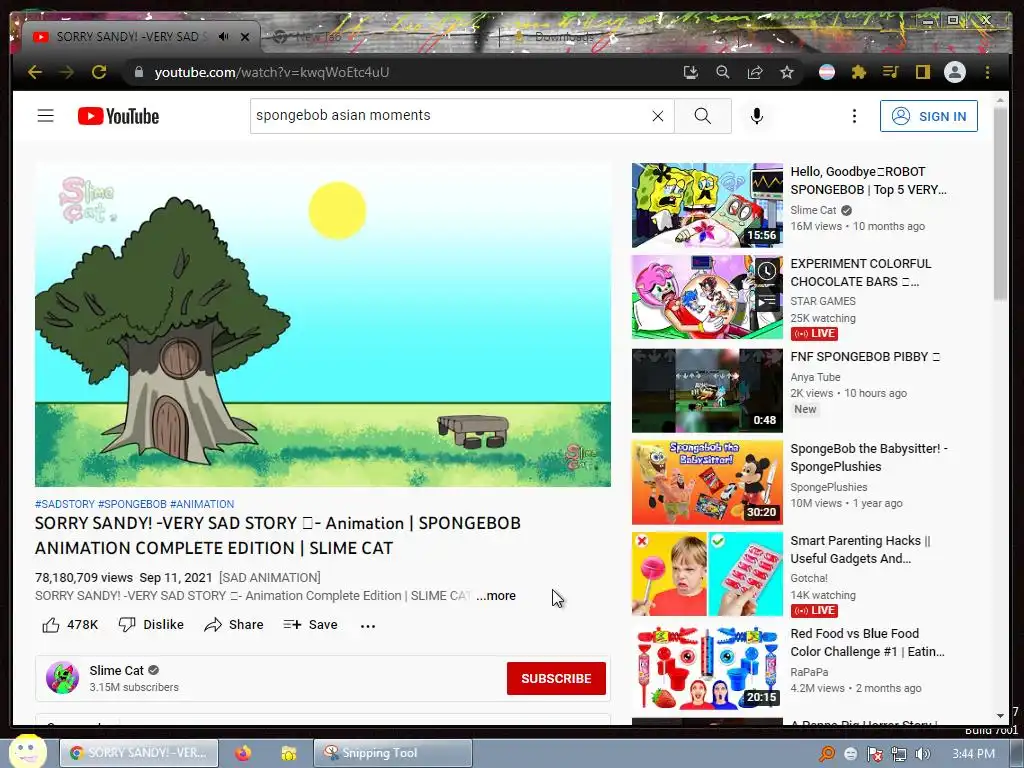The height and width of the screenshot is (768, 1024).
Task: Click the Dislike thumbs down button
Action: (x=151, y=625)
